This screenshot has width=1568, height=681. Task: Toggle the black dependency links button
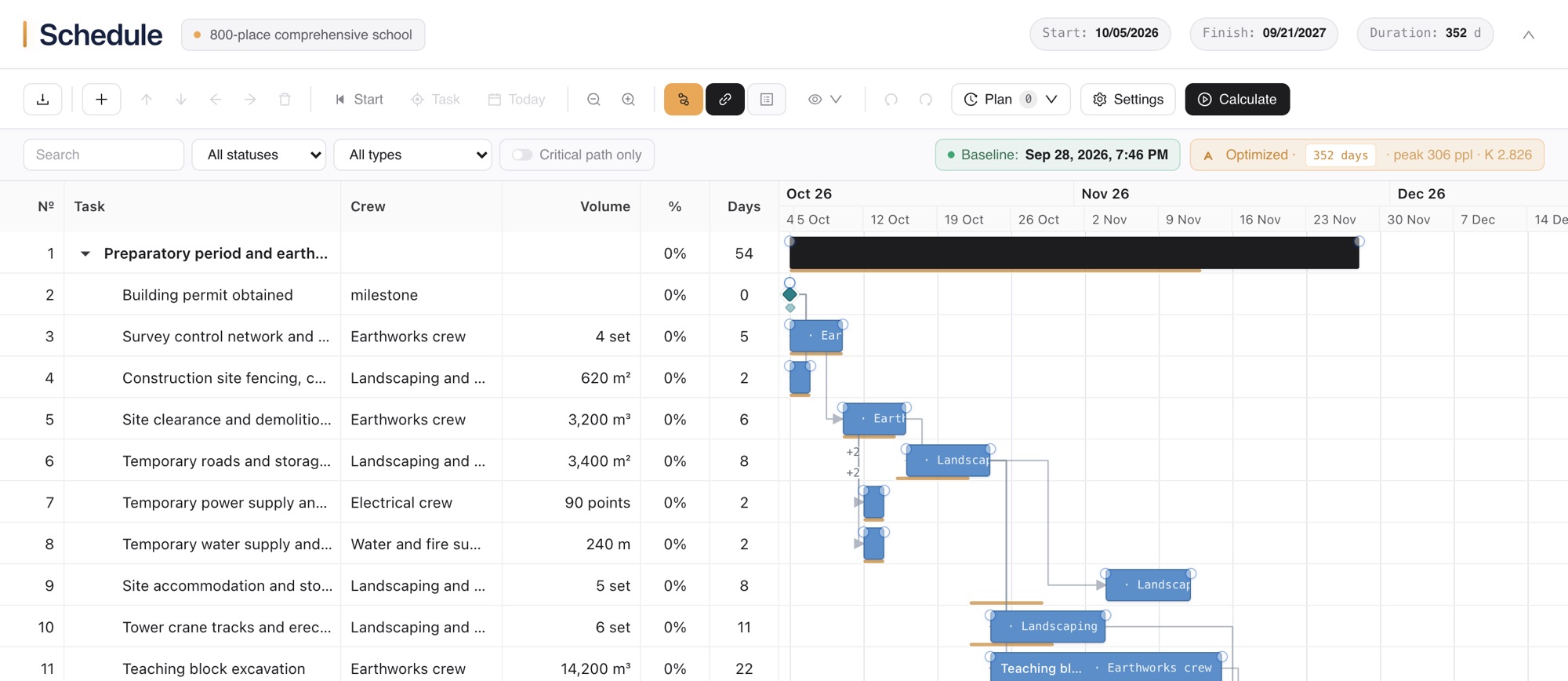coord(725,100)
